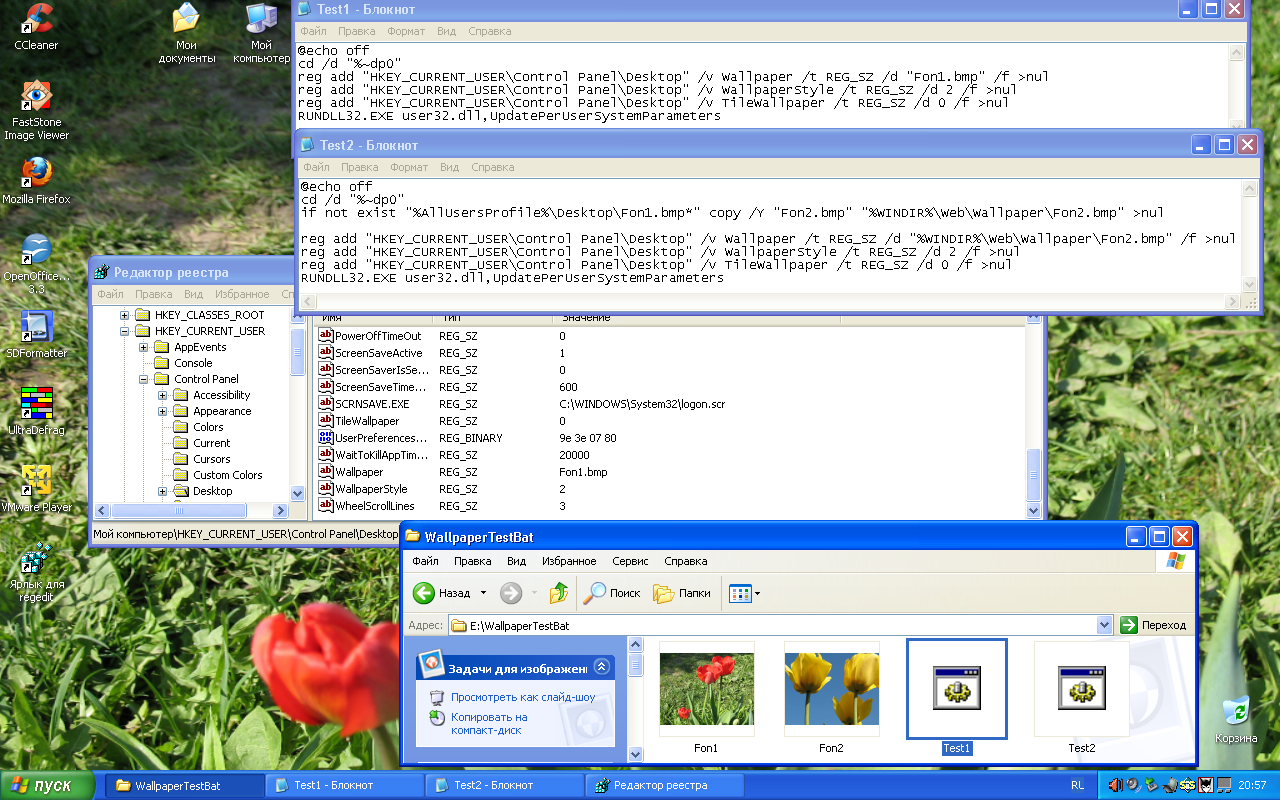
Task: Click 'Просмотреть как слайд-шоу' link
Action: coord(522,697)
